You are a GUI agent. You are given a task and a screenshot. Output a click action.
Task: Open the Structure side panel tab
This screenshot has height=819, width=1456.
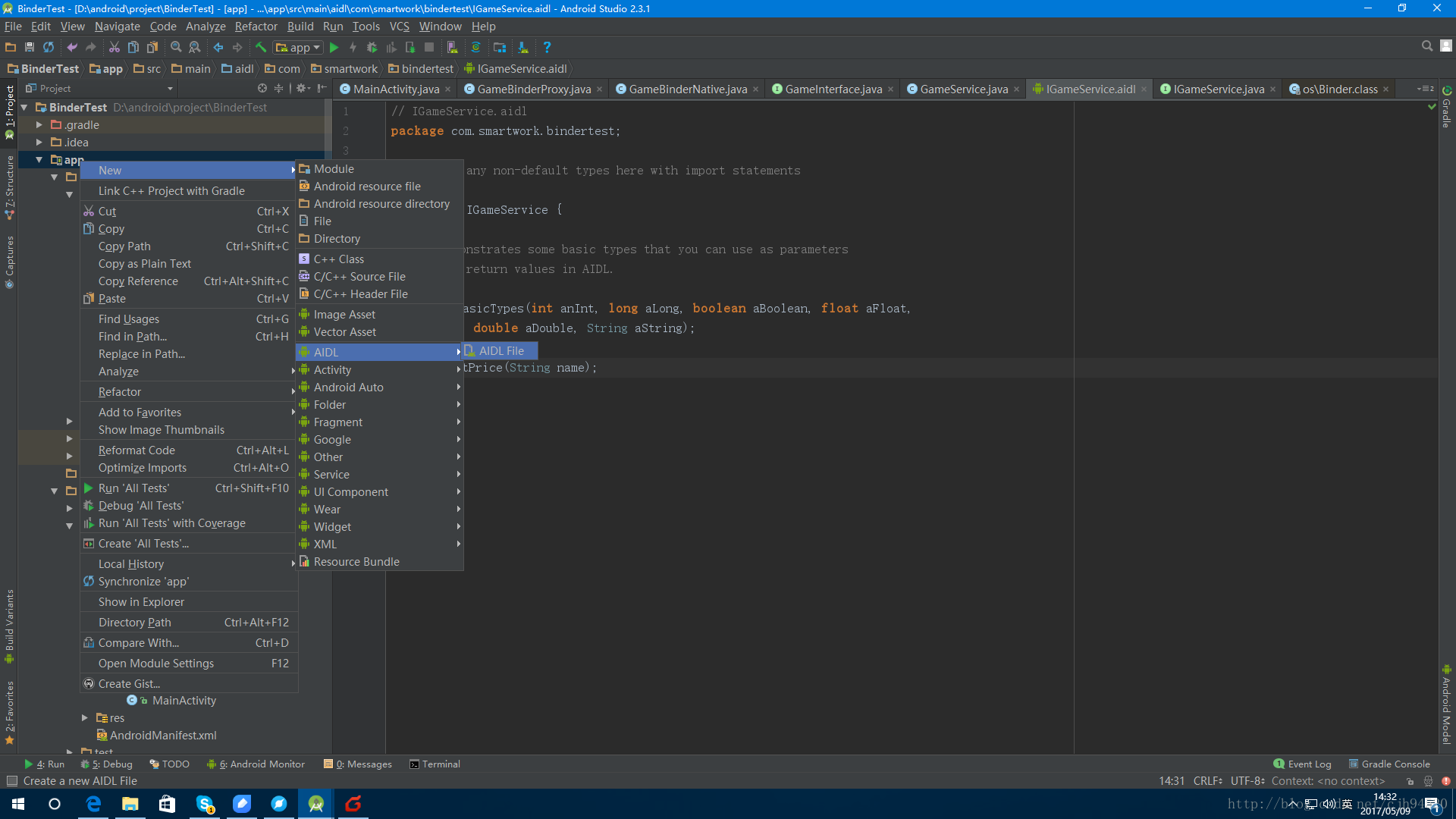pyautogui.click(x=9, y=187)
